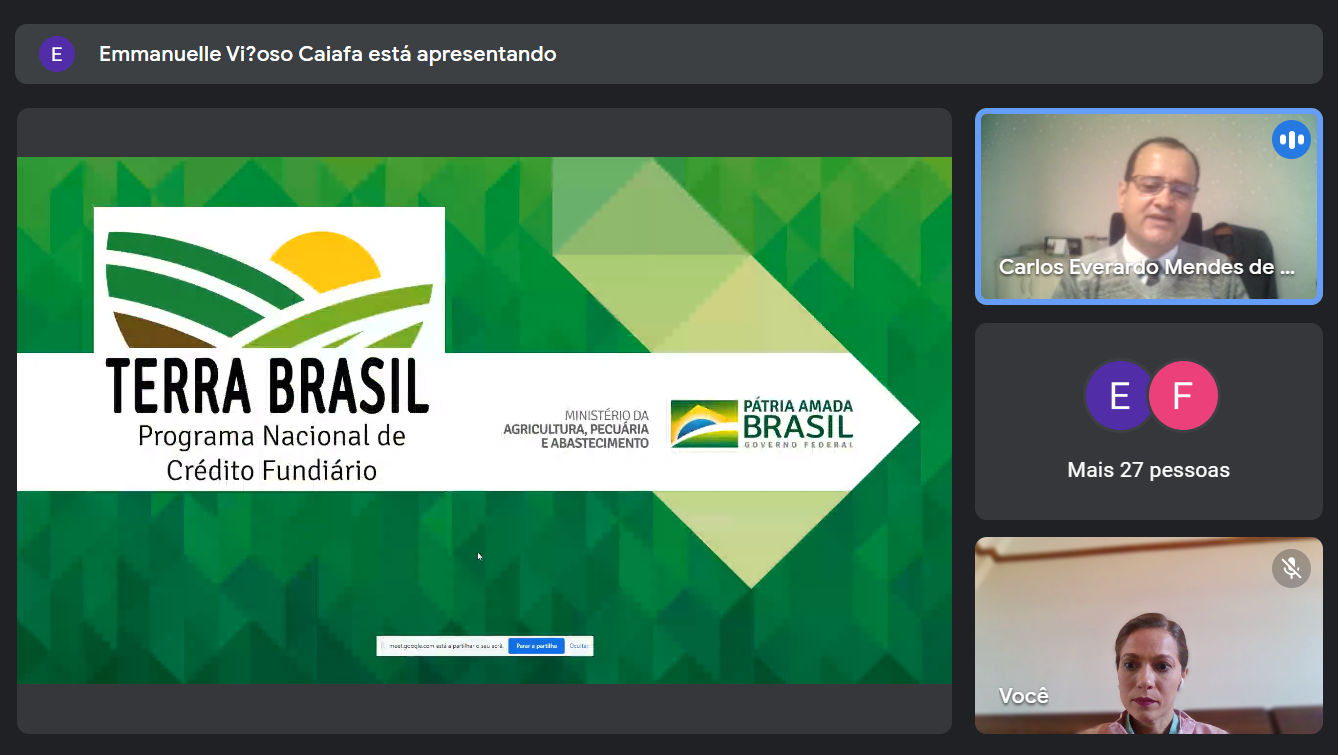
Task: Click 'Parar a partilha' button in sharing bar
Action: 536,646
